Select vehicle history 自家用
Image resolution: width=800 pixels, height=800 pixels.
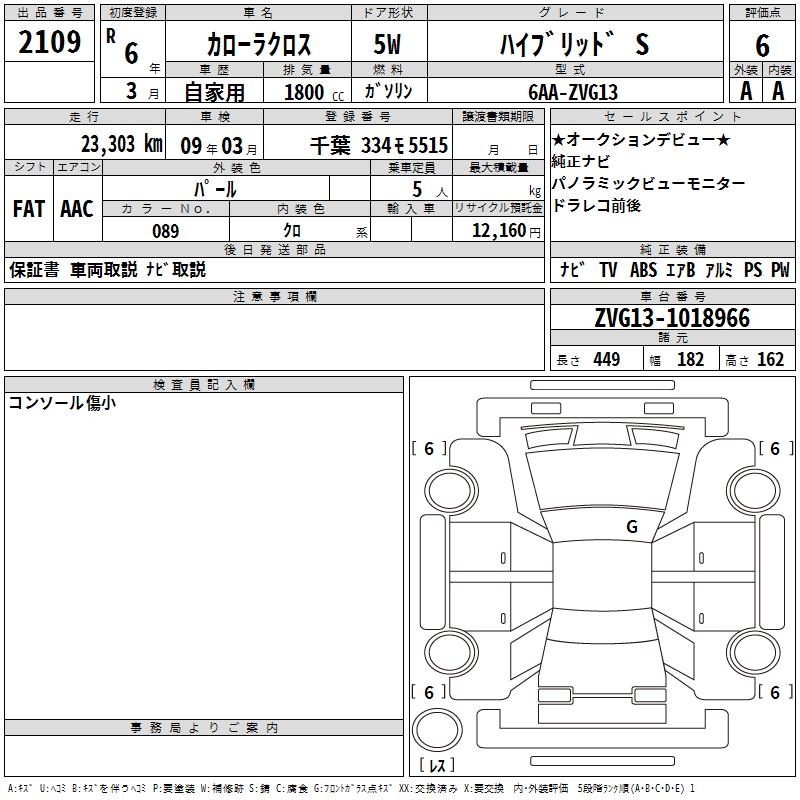pos(214,92)
